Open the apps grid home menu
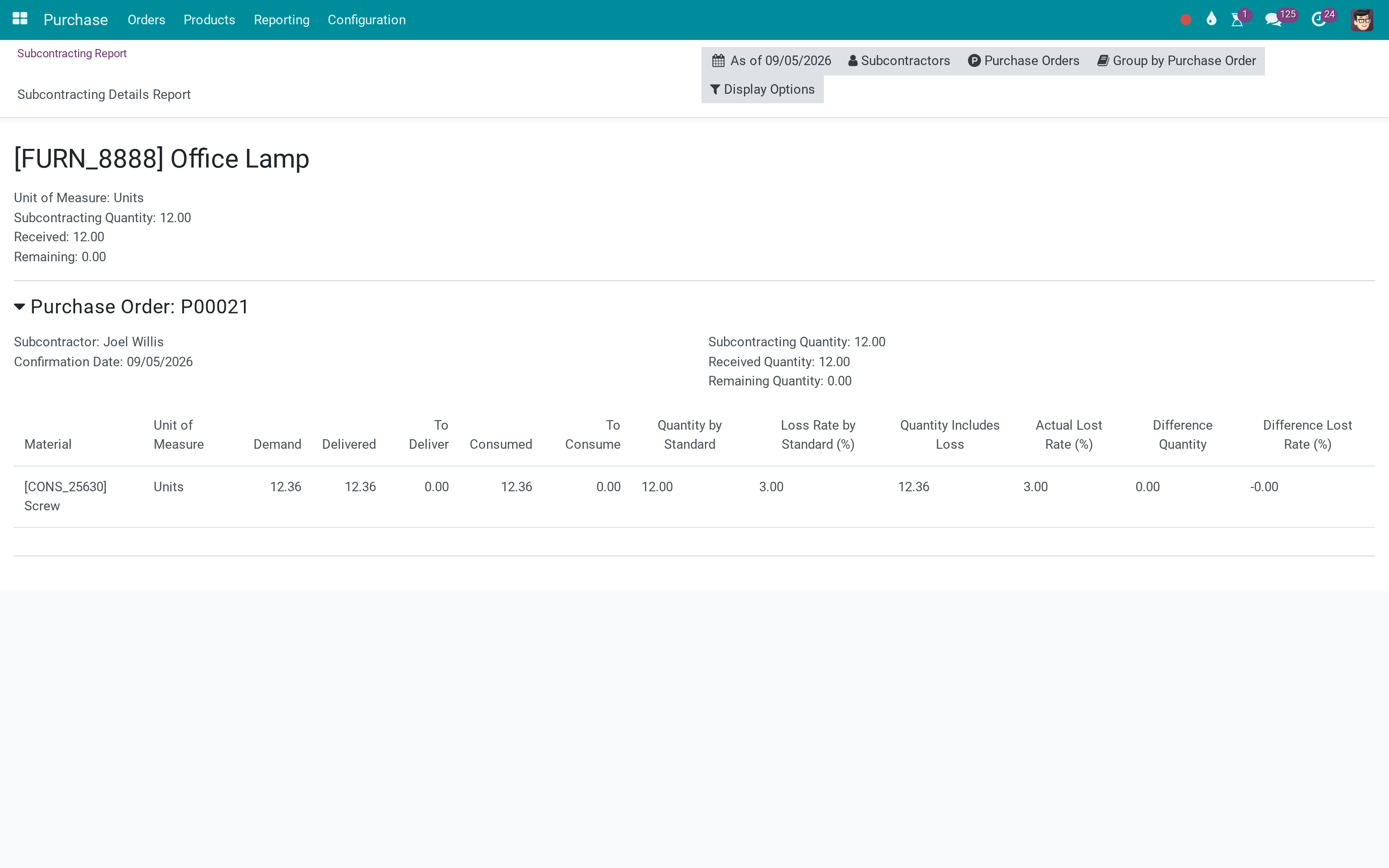Viewport: 1389px width, 868px height. coord(20,19)
